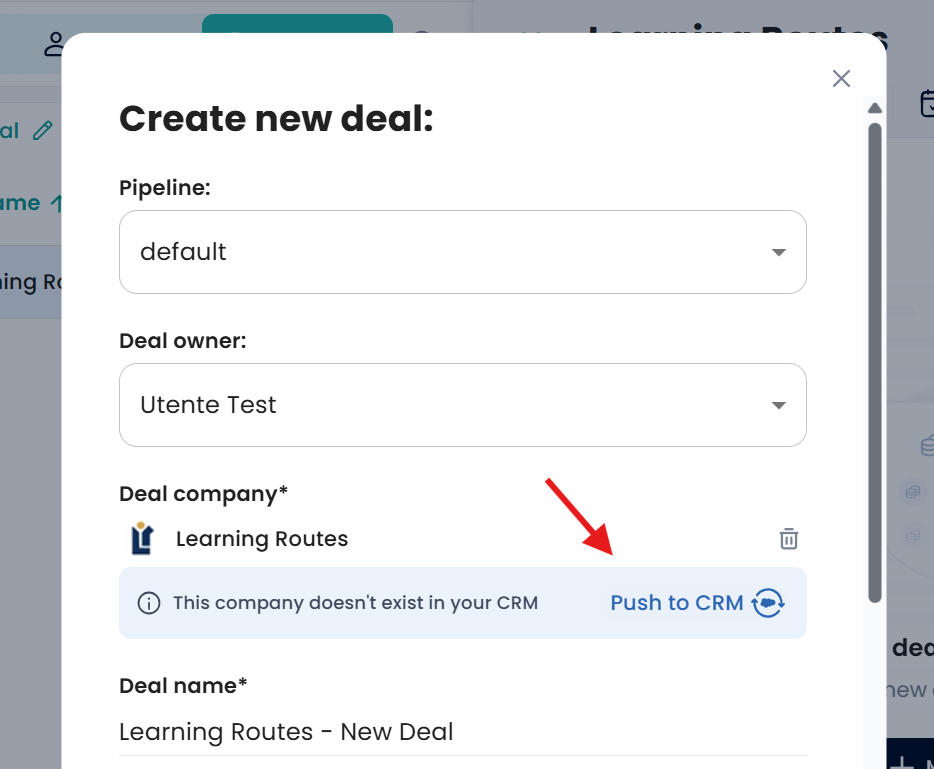
Task: Click the Deal owner dropdown arrow
Action: (x=779, y=405)
